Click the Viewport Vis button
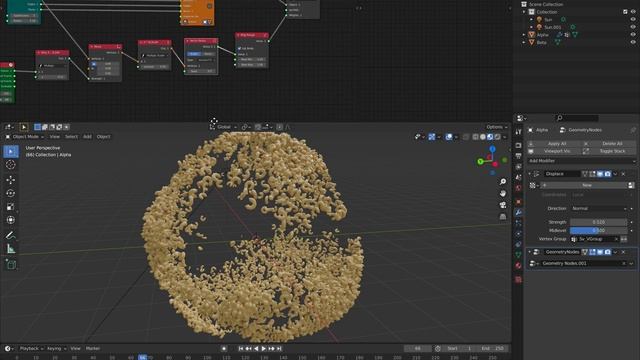This screenshot has width=640, height=360. 553,151
